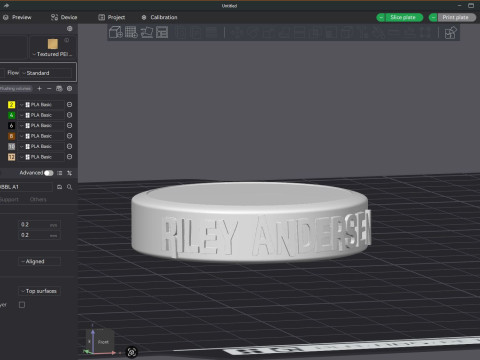Save the BBL A1 process preset

pyautogui.click(x=59, y=187)
